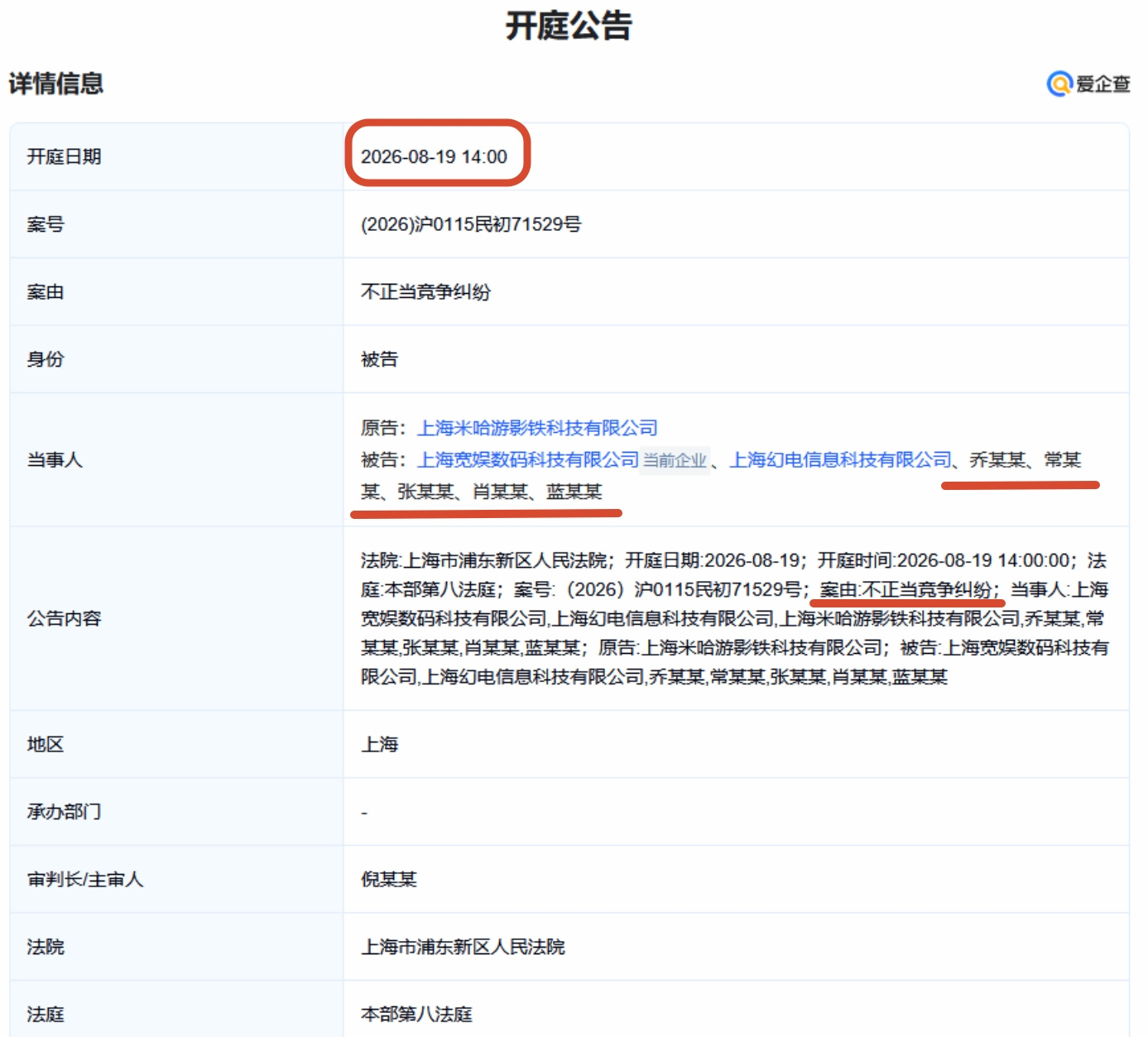
Task: Click the 当事人 row label
Action: pyautogui.click(x=55, y=459)
